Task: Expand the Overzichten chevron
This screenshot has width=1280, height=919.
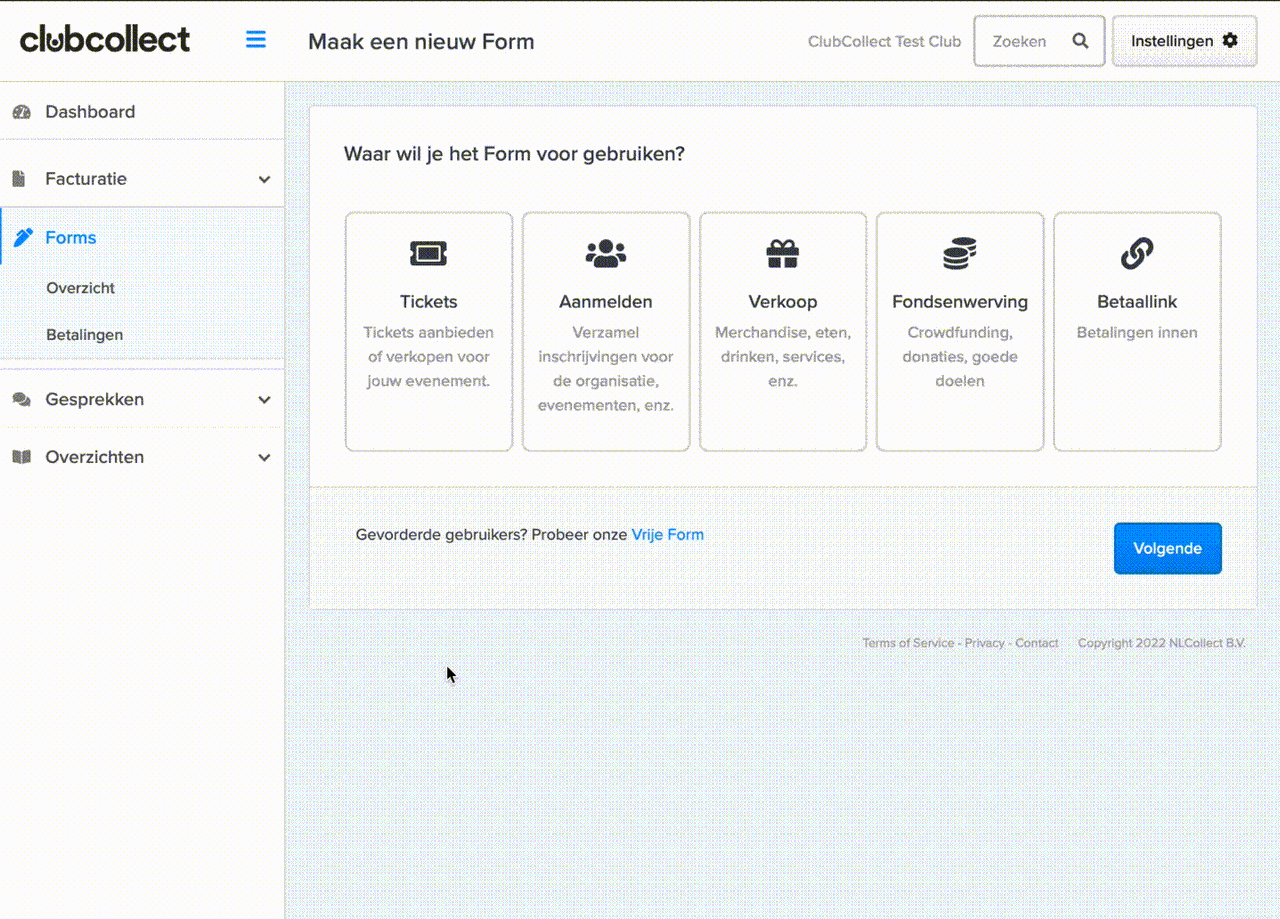Action: click(x=264, y=458)
